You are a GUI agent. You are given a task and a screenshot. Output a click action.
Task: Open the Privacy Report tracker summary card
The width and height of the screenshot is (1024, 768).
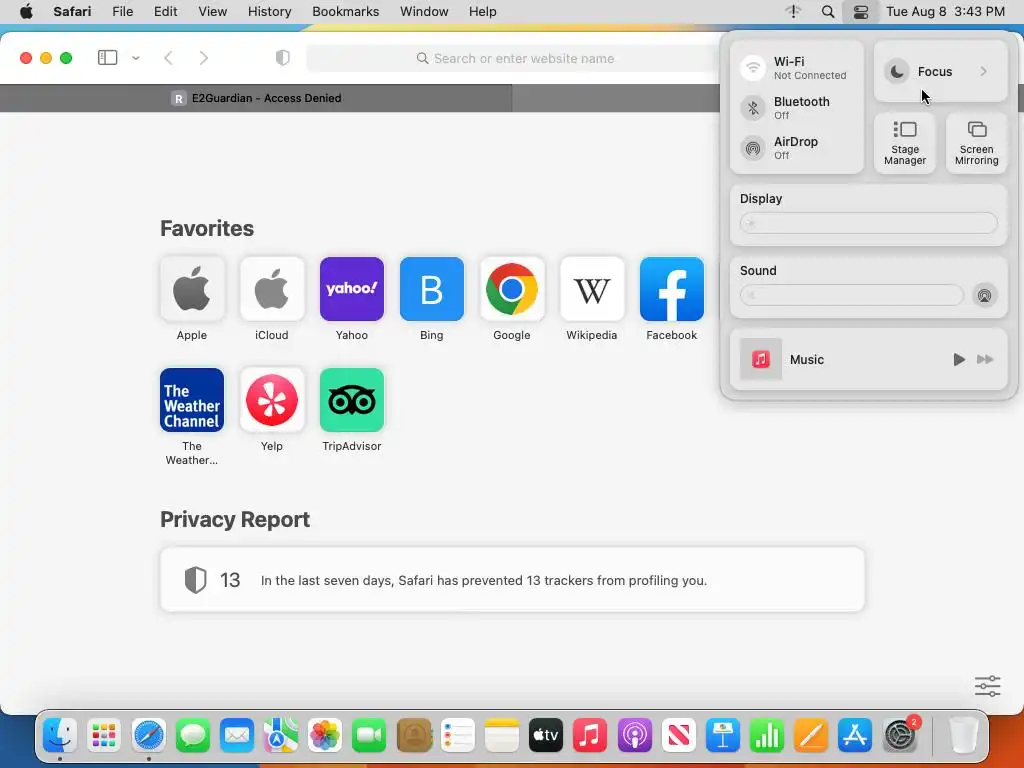(512, 580)
